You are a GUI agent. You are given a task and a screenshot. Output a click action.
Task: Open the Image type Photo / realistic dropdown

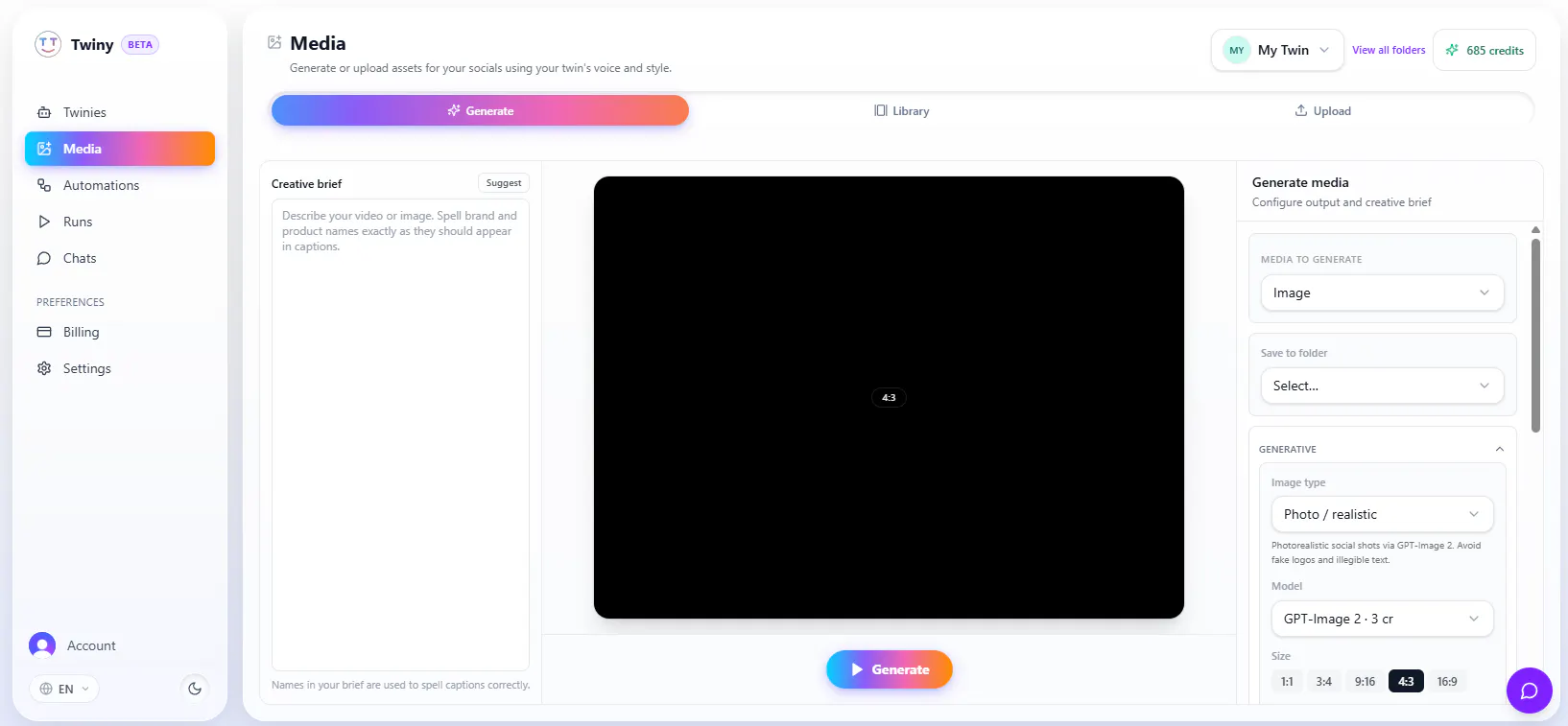tap(1382, 514)
